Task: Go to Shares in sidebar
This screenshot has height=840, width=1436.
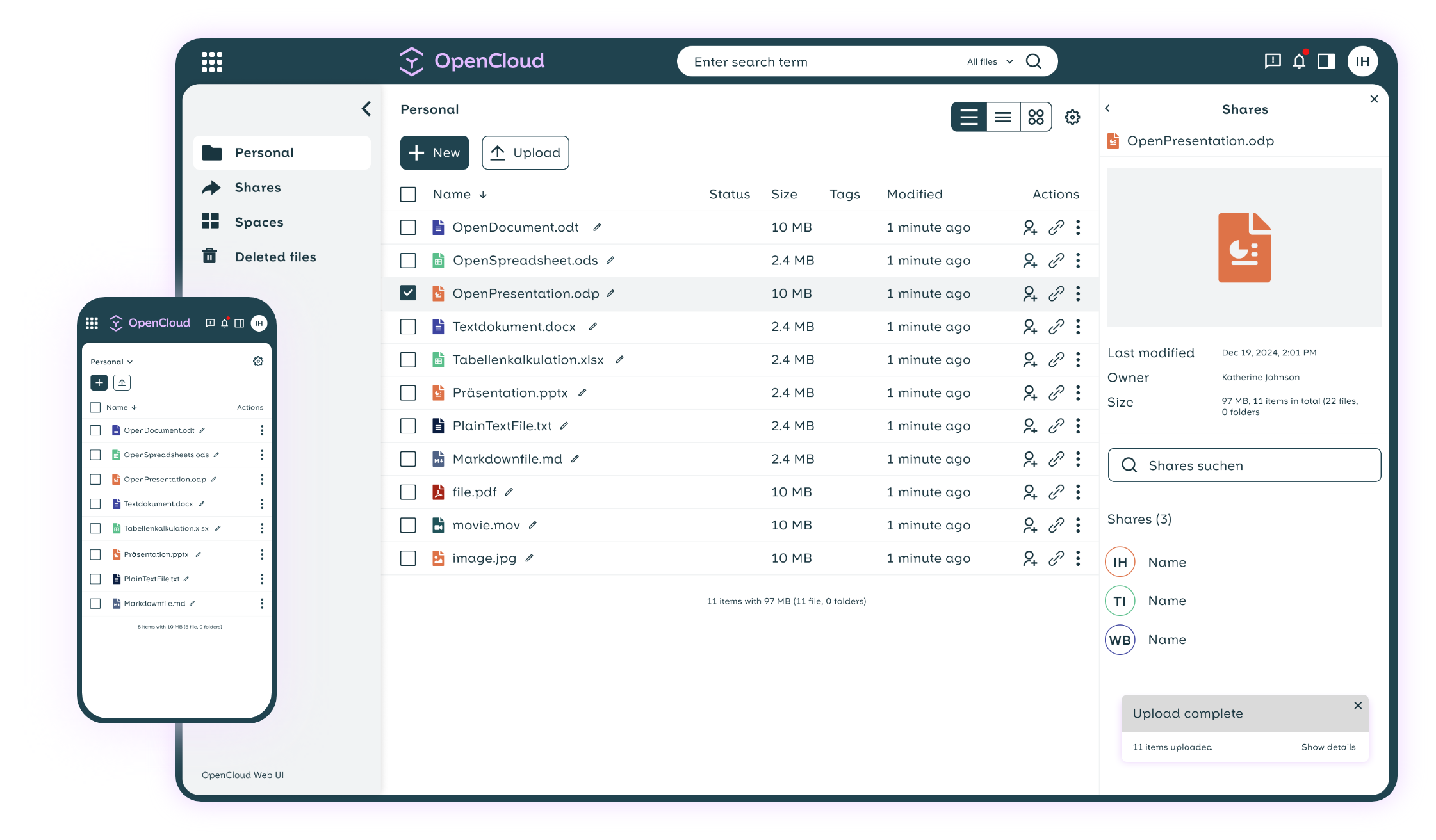Action: [257, 188]
